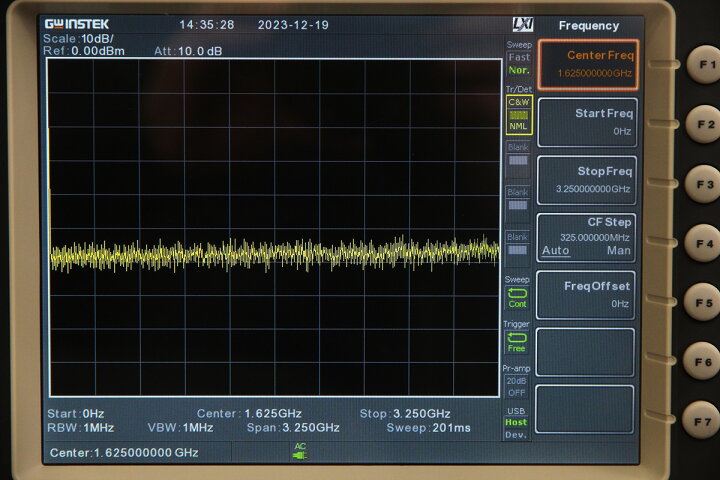Click the Start: 0Hz readout
Screen dimensions: 720x480
(76, 413)
